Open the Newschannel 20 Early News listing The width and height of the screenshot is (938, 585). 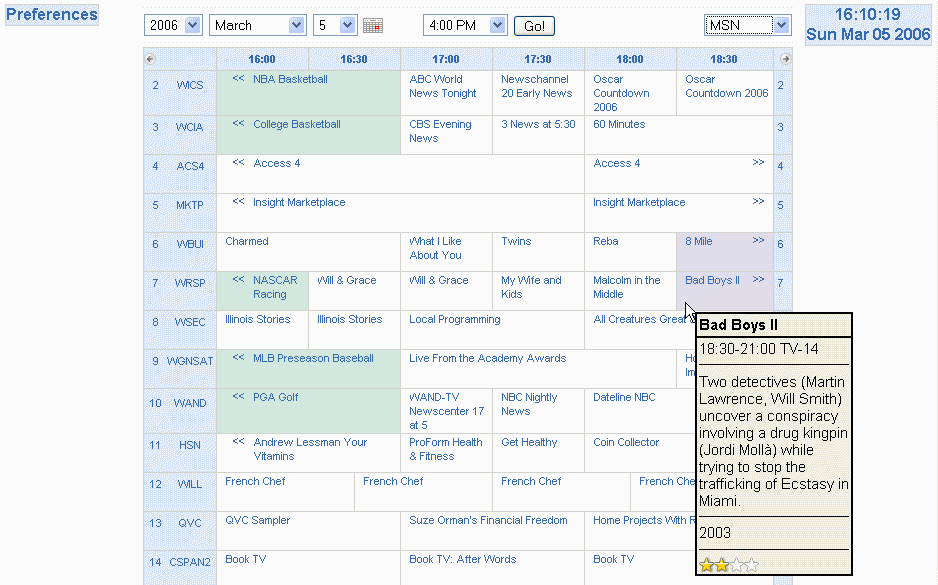(537, 86)
